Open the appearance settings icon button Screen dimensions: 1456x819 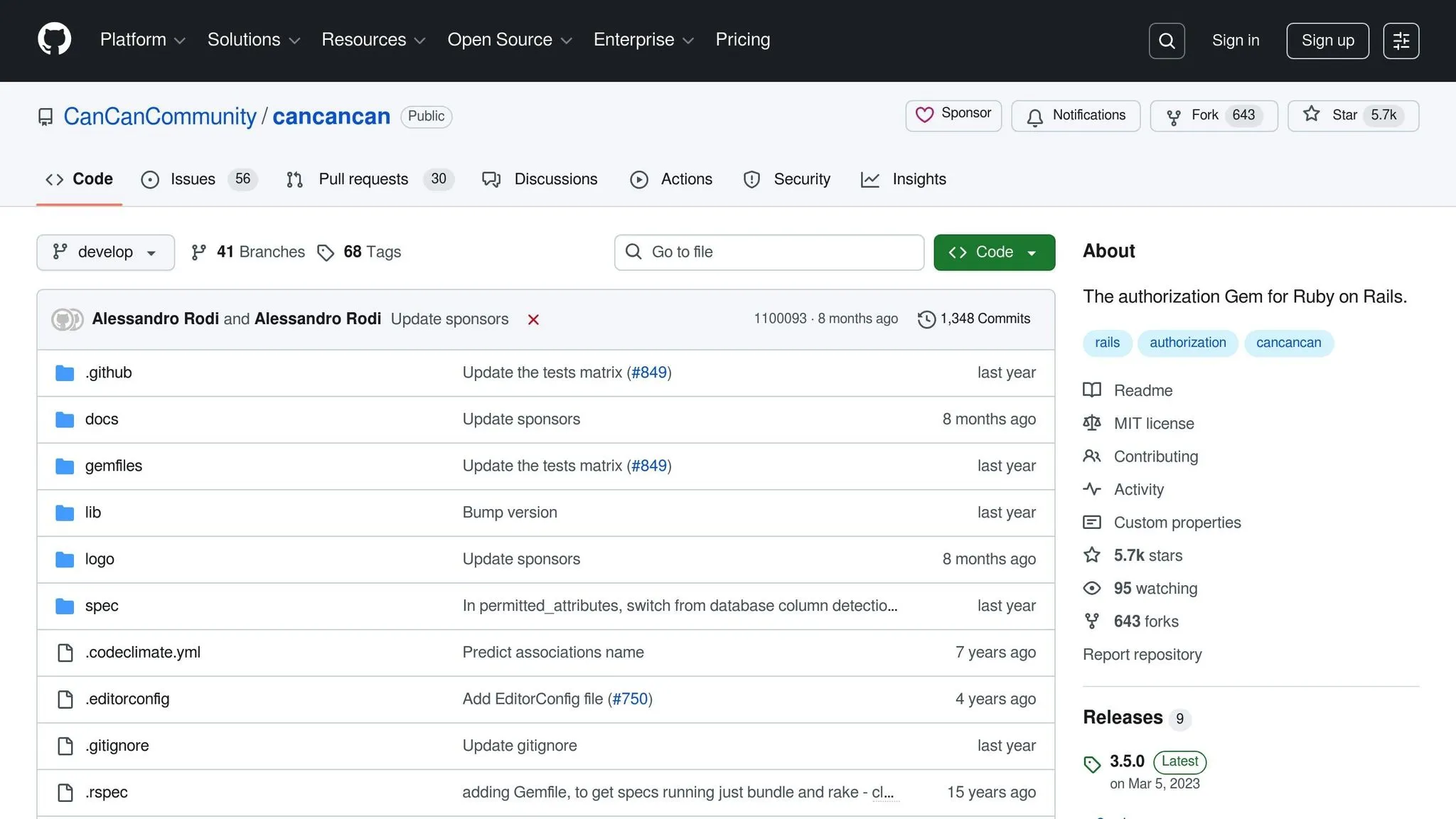[x=1401, y=41]
